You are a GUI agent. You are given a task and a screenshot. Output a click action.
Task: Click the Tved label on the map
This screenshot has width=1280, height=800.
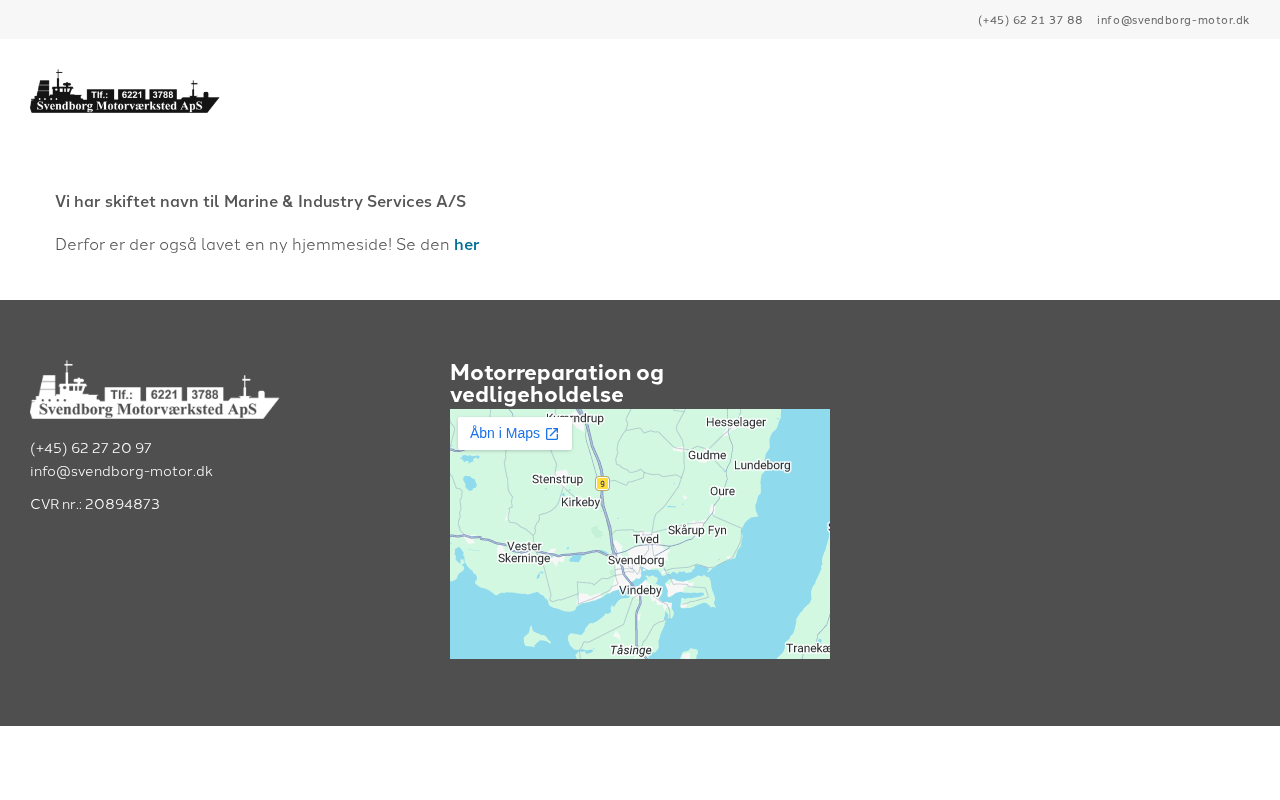[x=647, y=539]
